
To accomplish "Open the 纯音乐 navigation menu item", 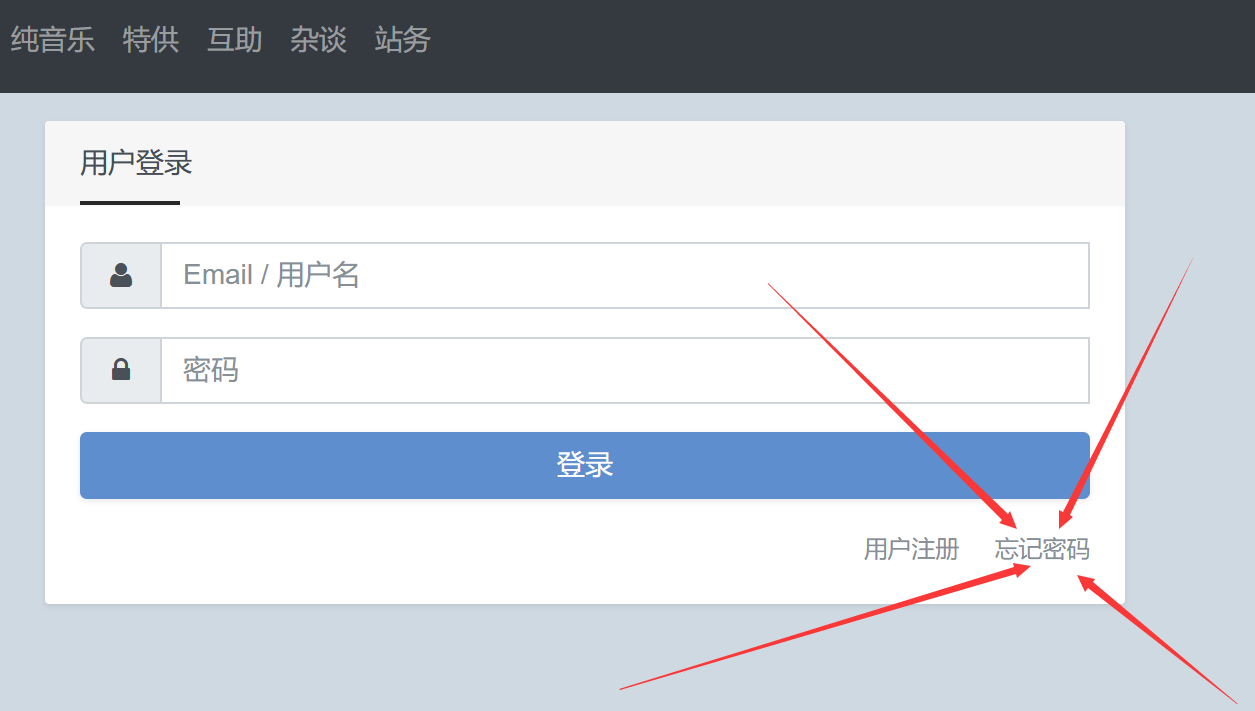I will [52, 40].
